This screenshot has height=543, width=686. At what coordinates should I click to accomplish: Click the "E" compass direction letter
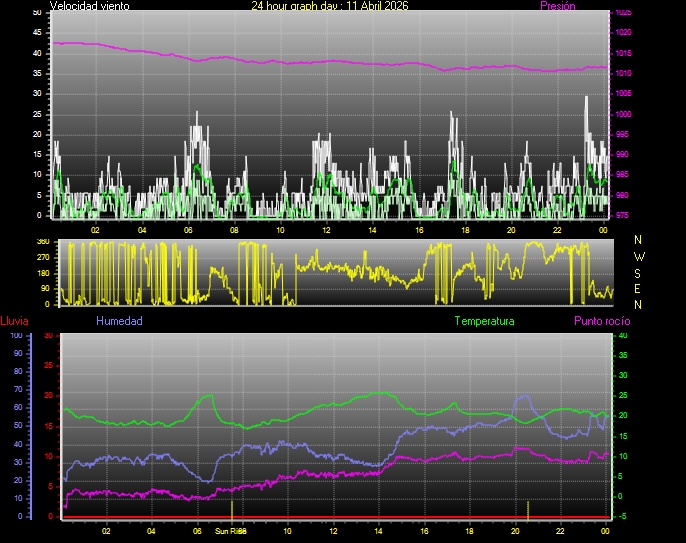639,289
